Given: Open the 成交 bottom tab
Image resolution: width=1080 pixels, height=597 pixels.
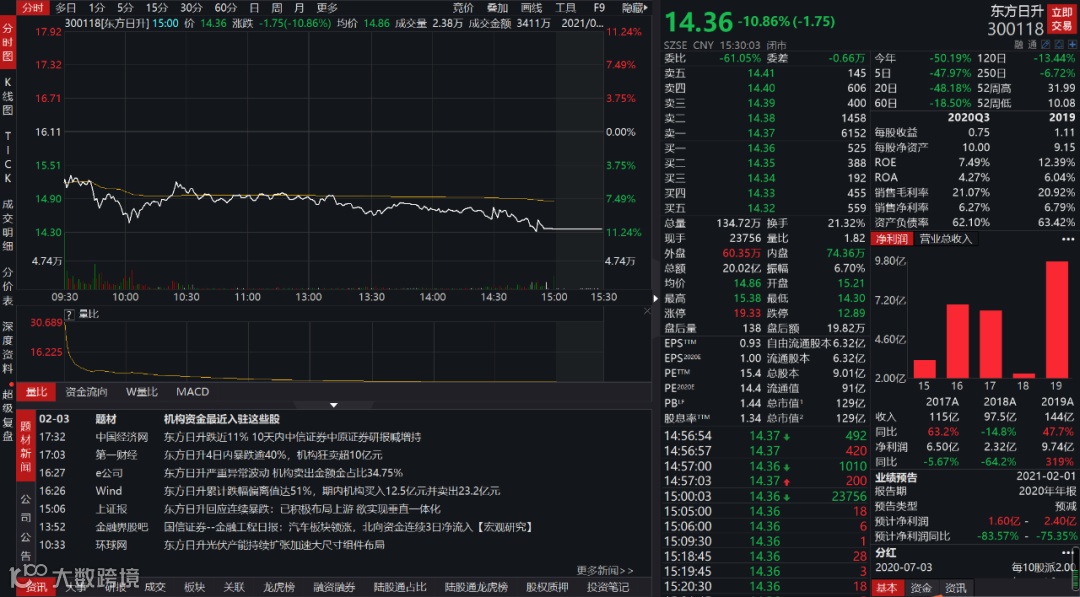Looking at the screenshot, I should click(155, 587).
